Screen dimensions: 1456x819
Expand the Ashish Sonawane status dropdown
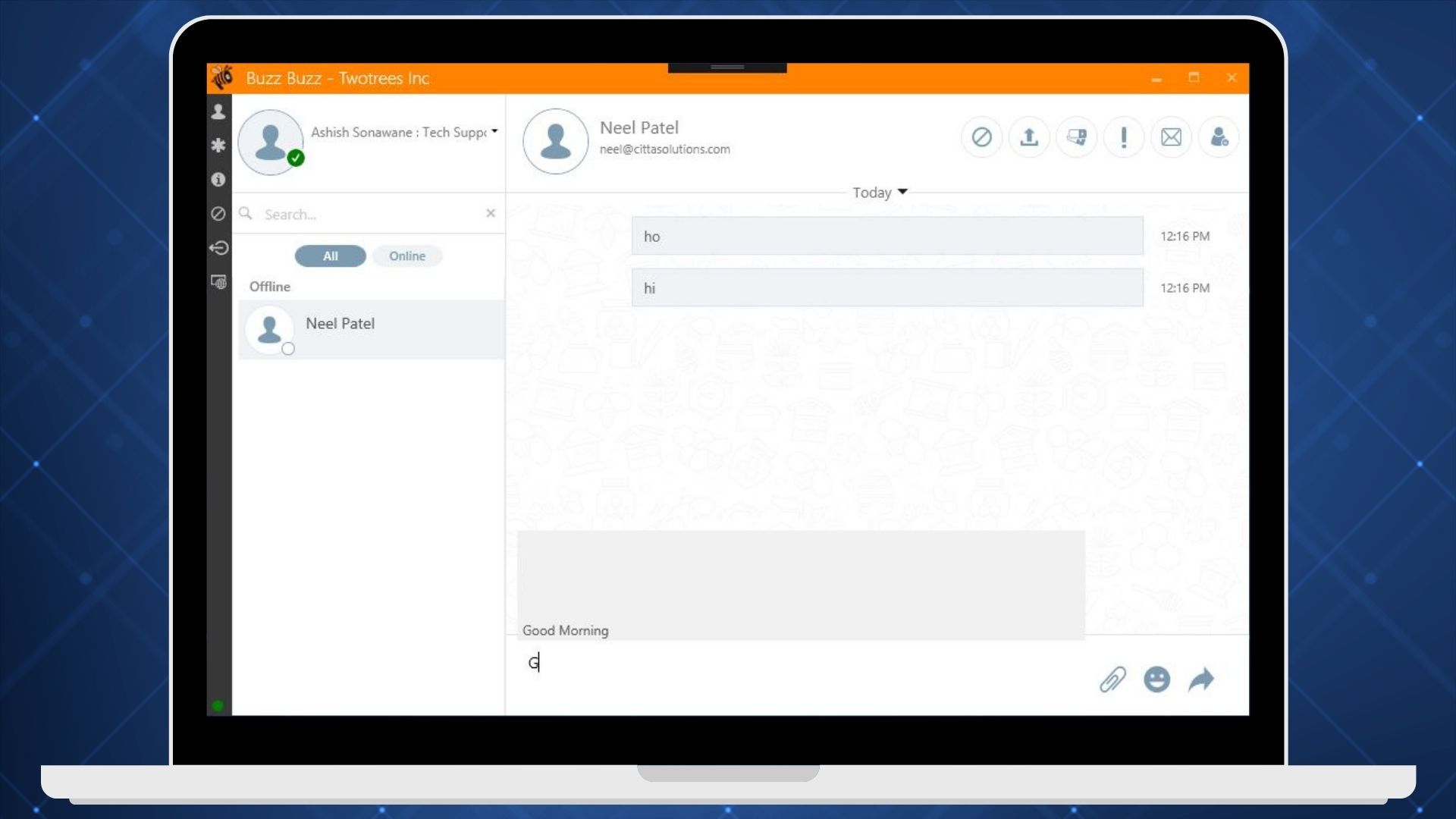pyautogui.click(x=494, y=131)
